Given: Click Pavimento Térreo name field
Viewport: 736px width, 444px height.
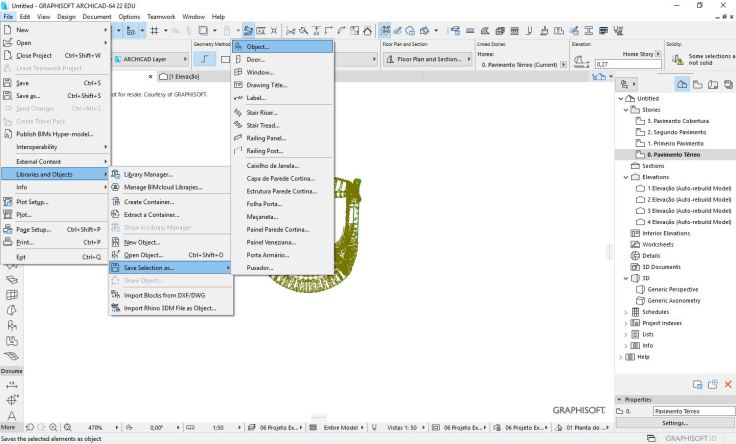Looking at the screenshot, I should click(x=693, y=411).
